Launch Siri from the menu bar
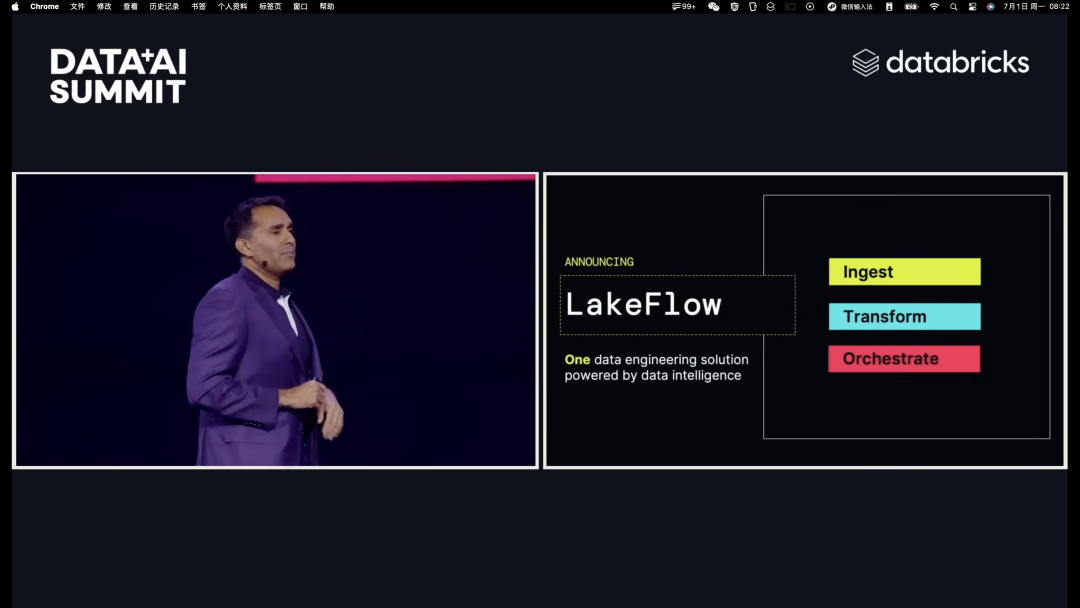Viewport: 1080px width, 608px height. pos(990,6)
